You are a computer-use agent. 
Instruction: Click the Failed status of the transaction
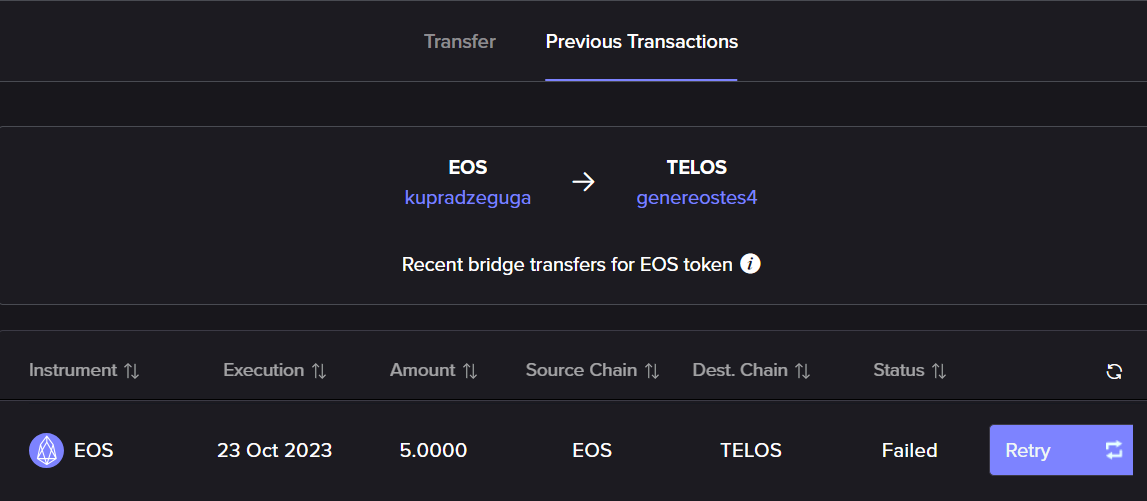pyautogui.click(x=909, y=450)
